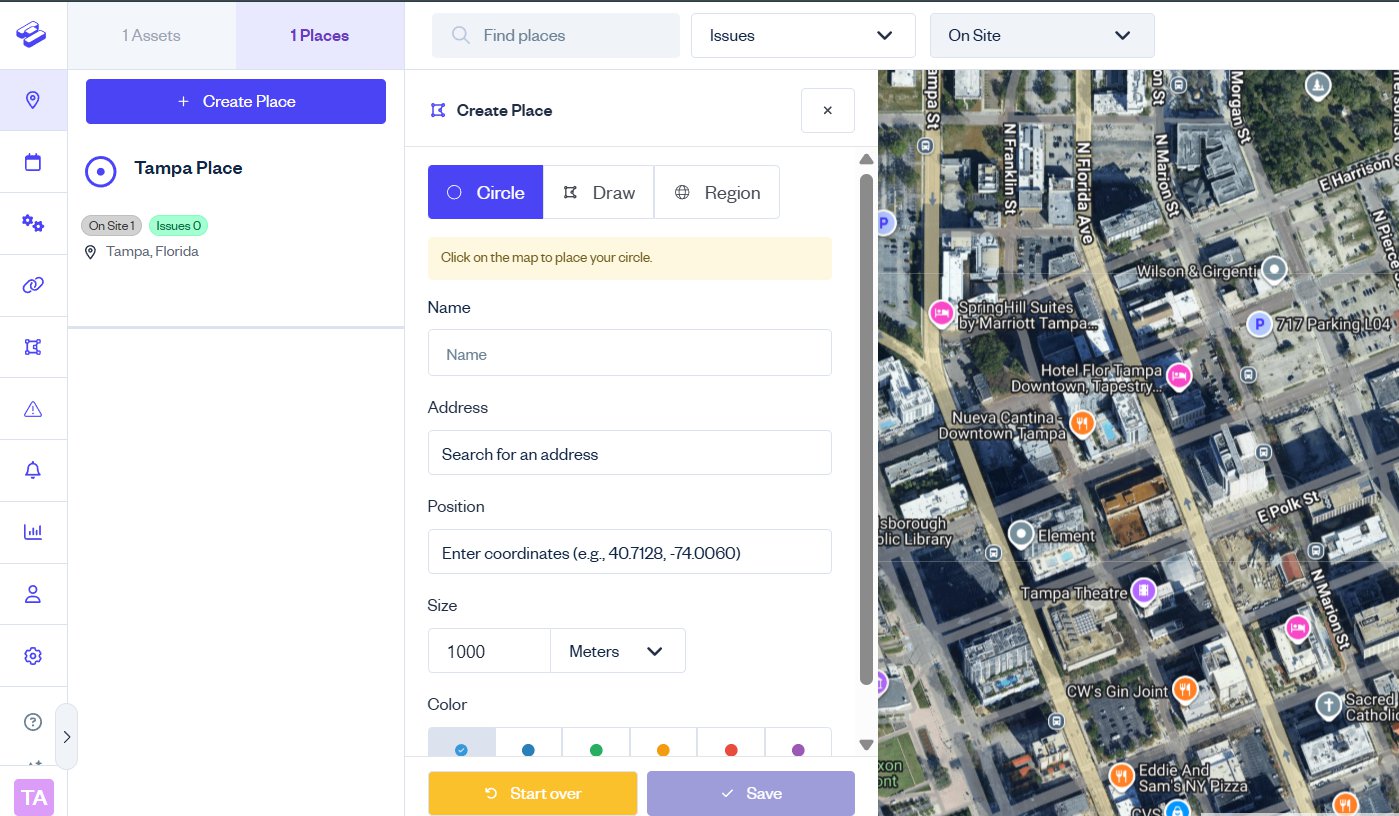Open the On Site filter dropdown

(x=1041, y=35)
